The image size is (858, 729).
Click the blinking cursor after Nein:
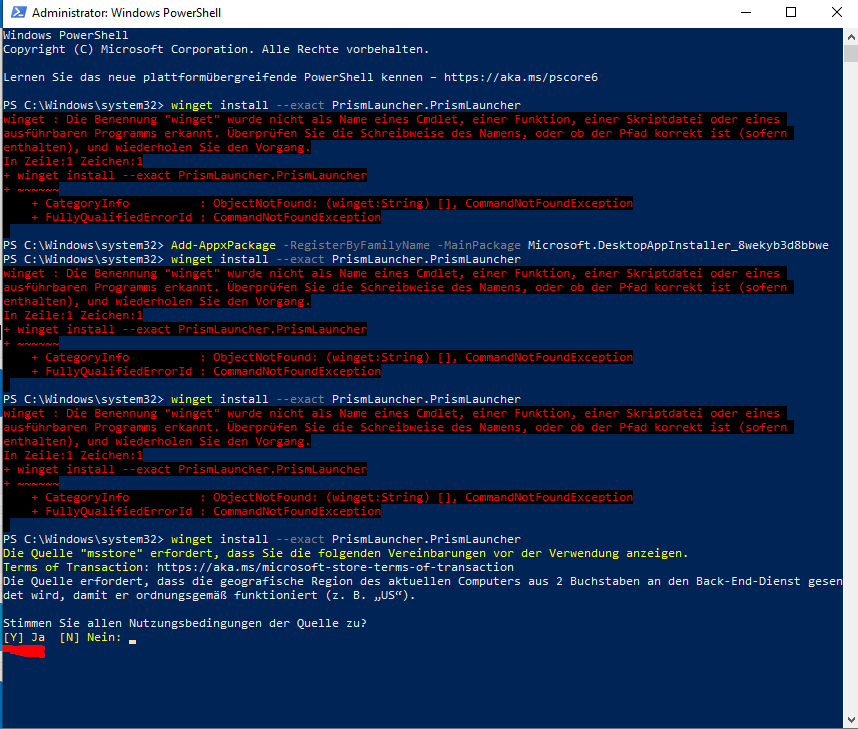pyautogui.click(x=132, y=638)
